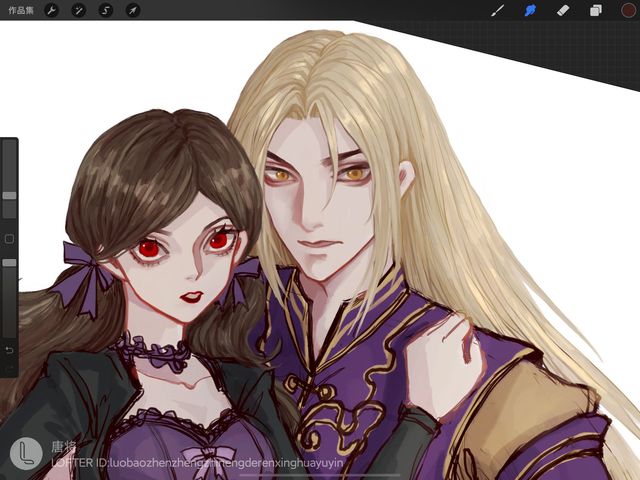Click the brush opacity slider handle

[9, 262]
